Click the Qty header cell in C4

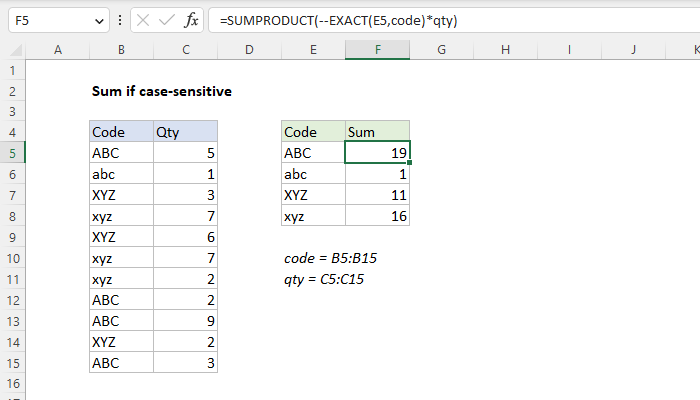pyautogui.click(x=185, y=132)
